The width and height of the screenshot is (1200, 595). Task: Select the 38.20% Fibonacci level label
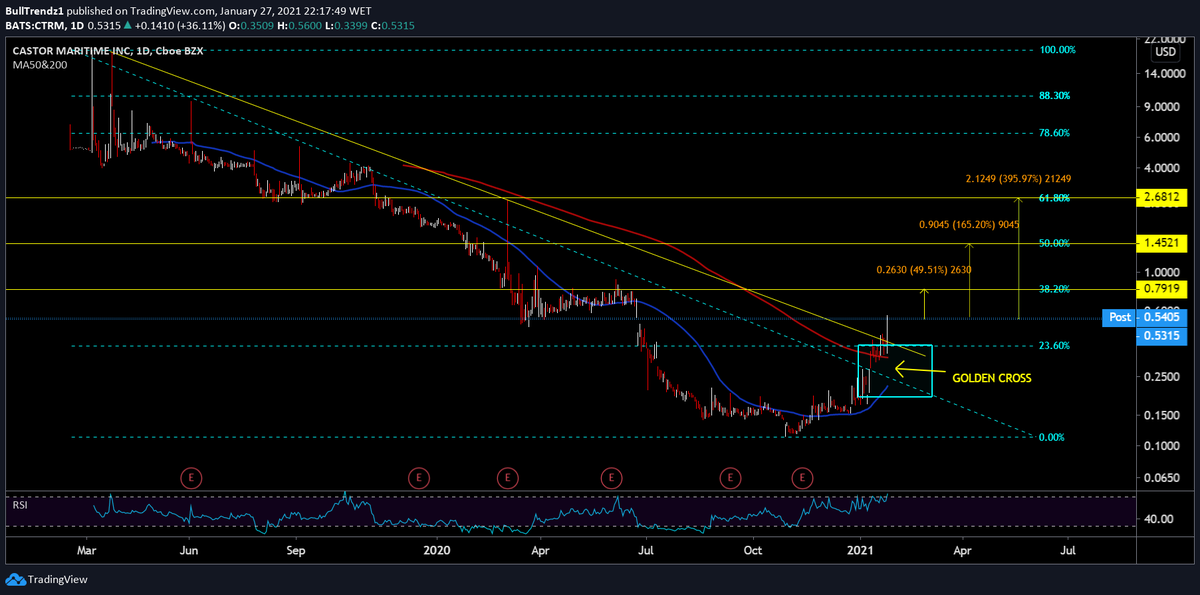click(1055, 290)
